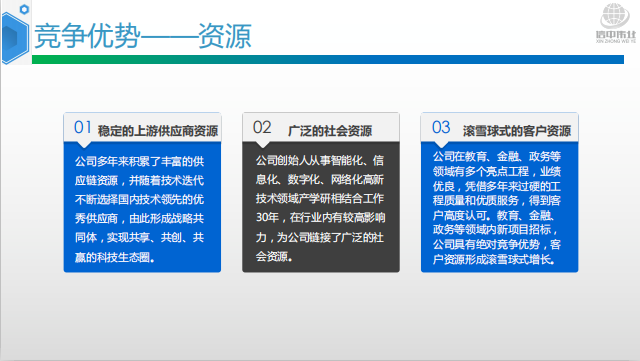Click the blue card text about 供应链资源
The width and height of the screenshot is (640, 361).
(139, 209)
